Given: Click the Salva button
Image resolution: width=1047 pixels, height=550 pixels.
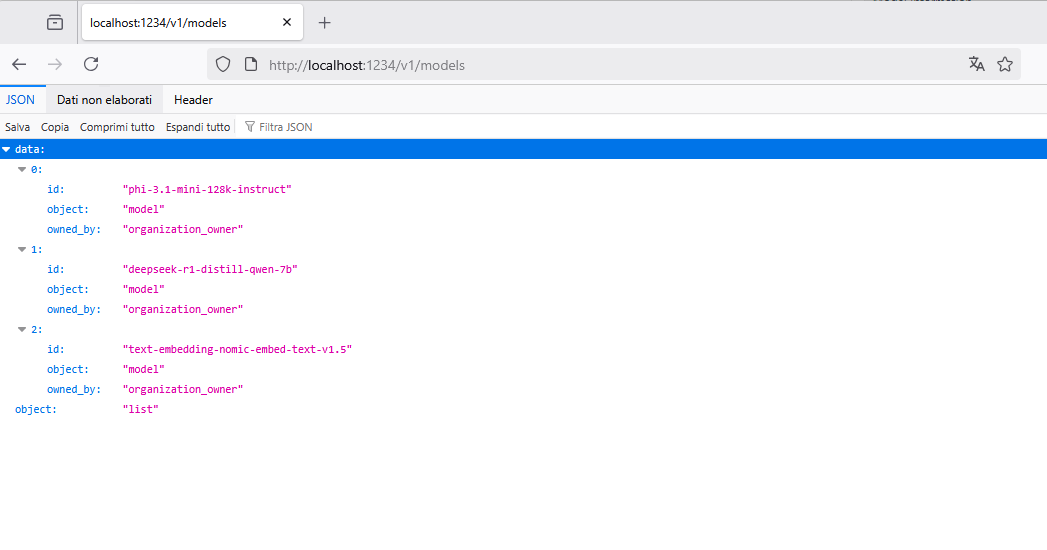Looking at the screenshot, I should pyautogui.click(x=17, y=127).
